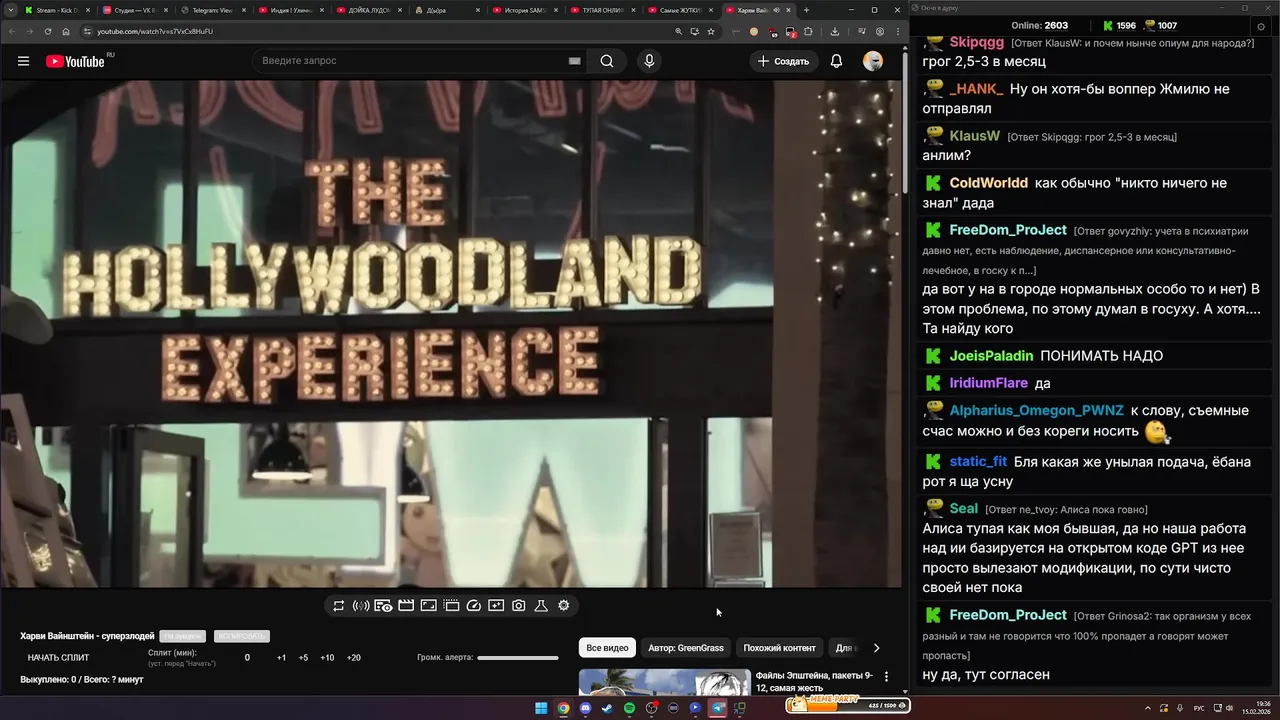
Task: Click the Создать create button
Action: [783, 61]
